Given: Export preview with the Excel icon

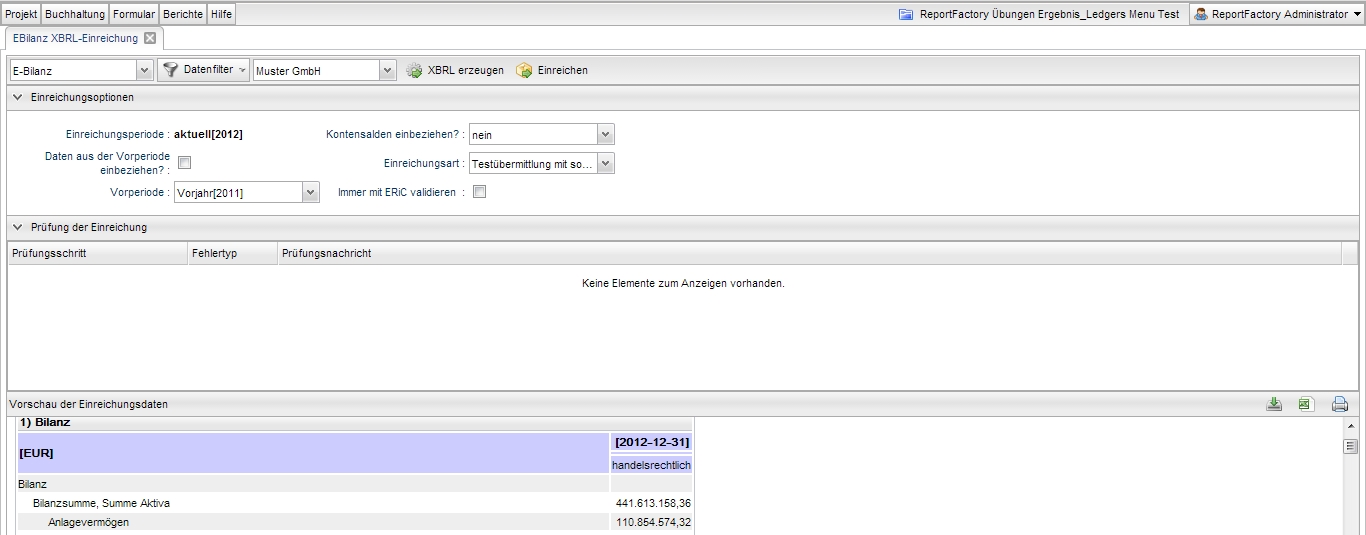Looking at the screenshot, I should [x=1305, y=404].
